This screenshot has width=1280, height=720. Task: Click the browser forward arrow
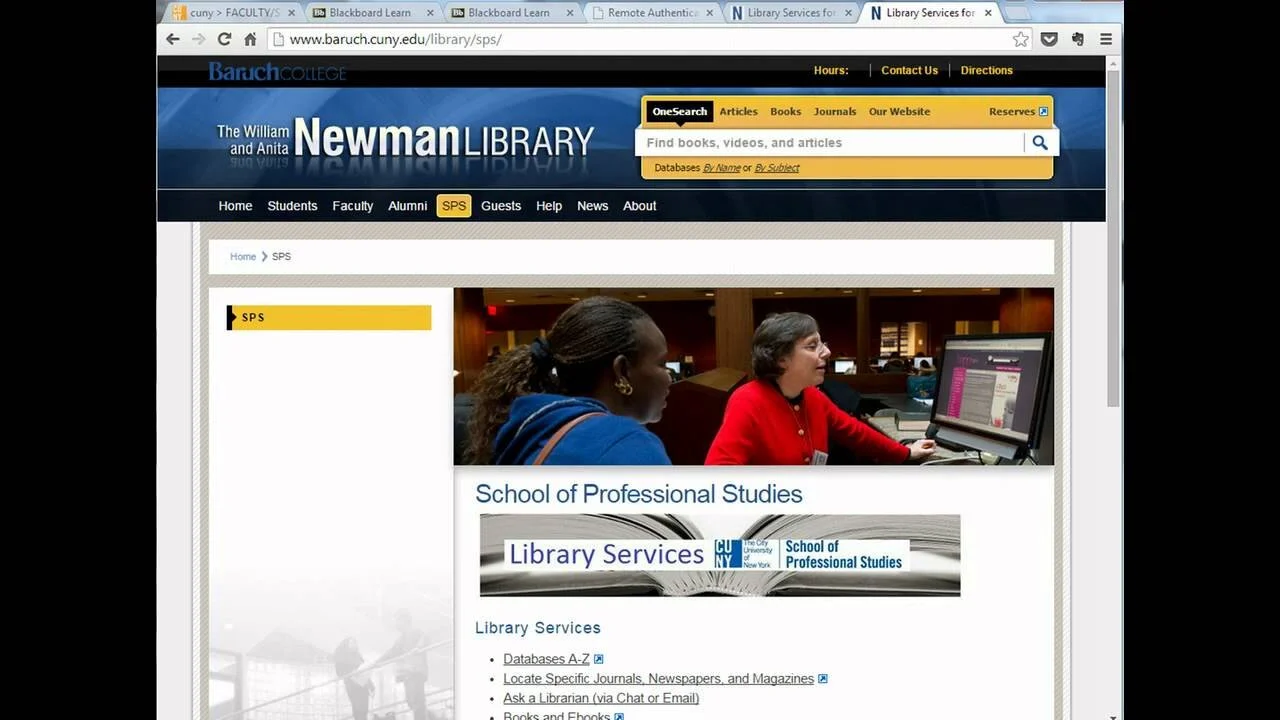(198, 39)
